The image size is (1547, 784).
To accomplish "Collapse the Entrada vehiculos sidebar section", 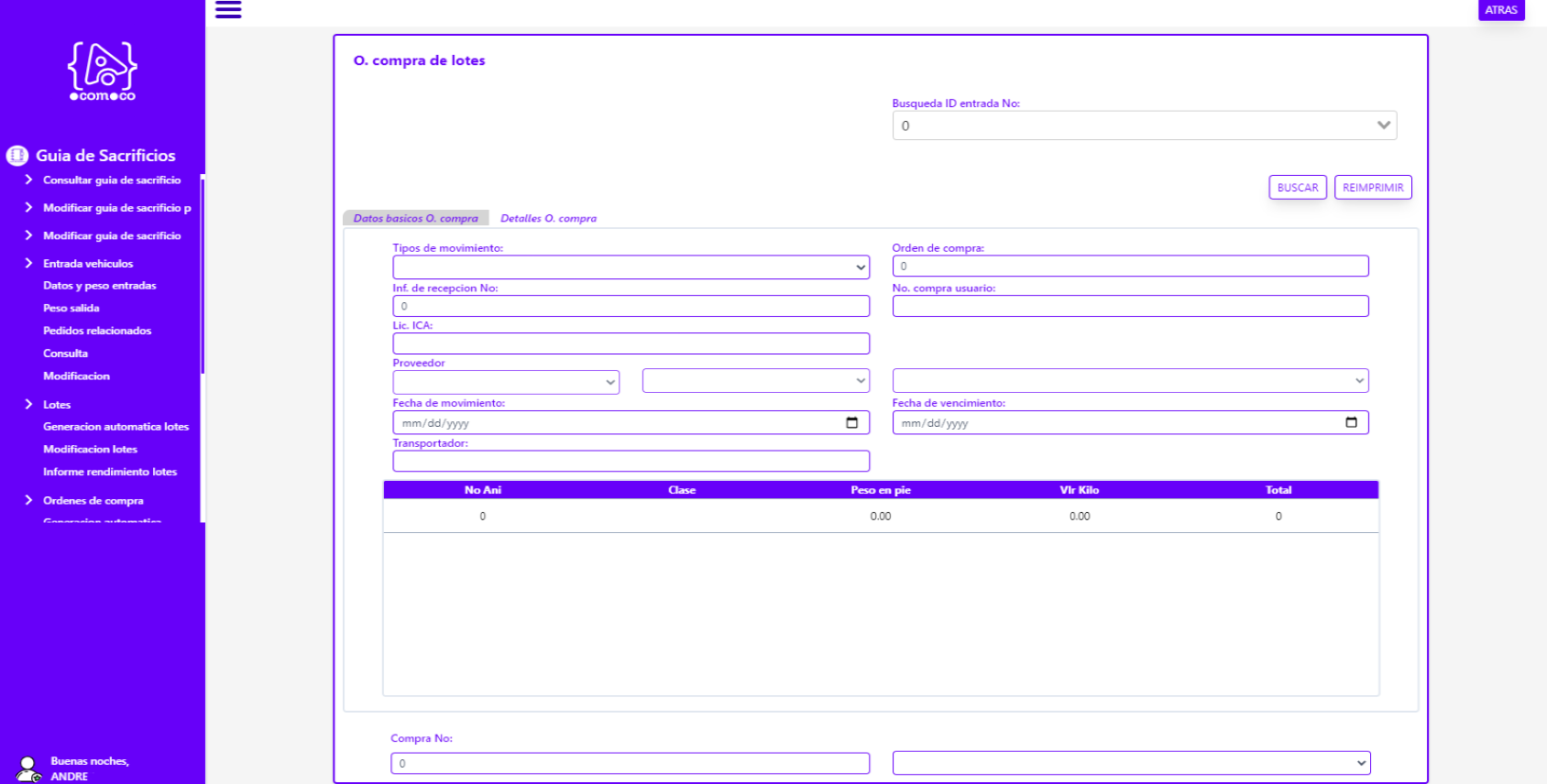I will click(28, 263).
